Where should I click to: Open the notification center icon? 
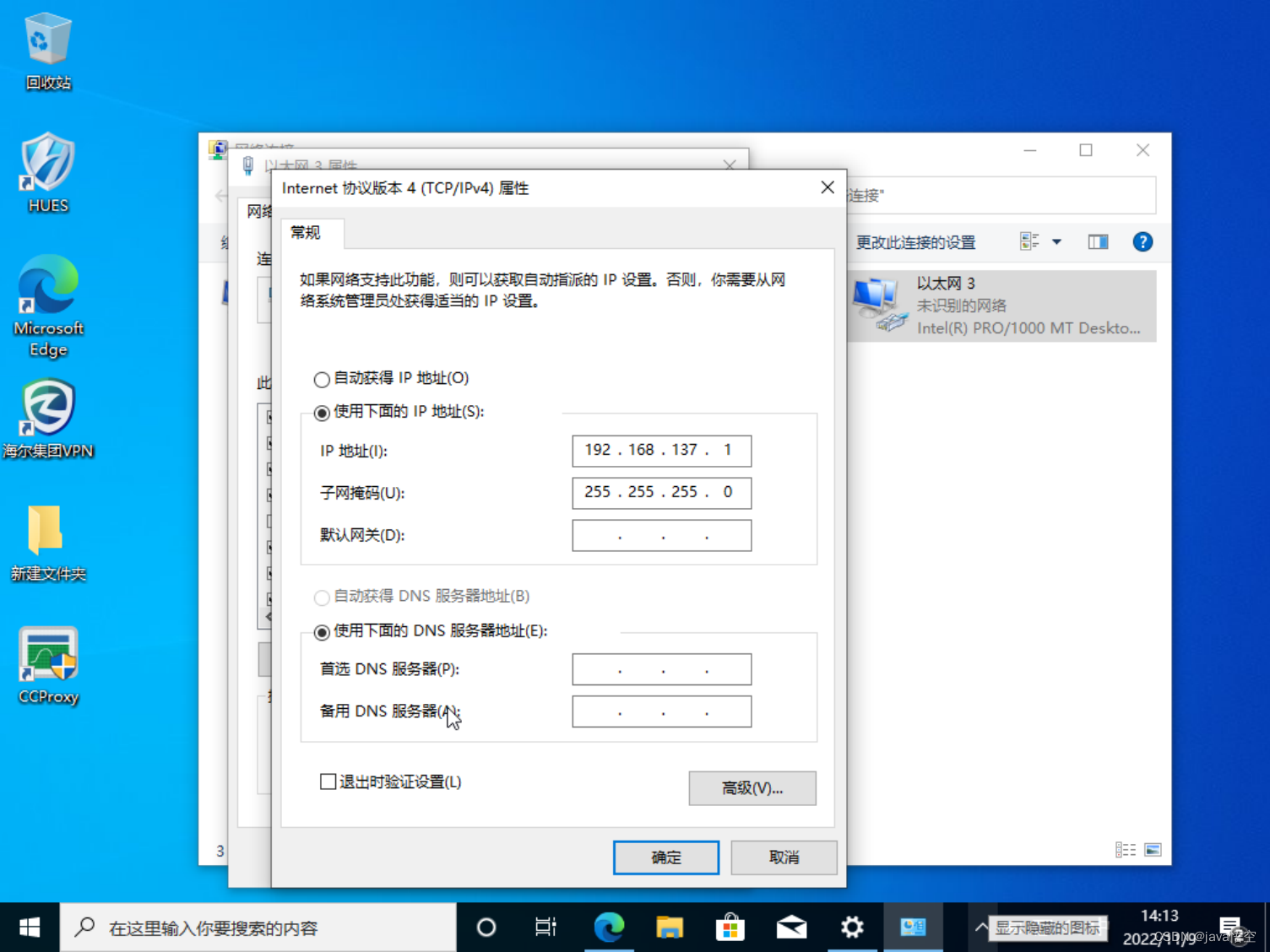pos(1231,928)
